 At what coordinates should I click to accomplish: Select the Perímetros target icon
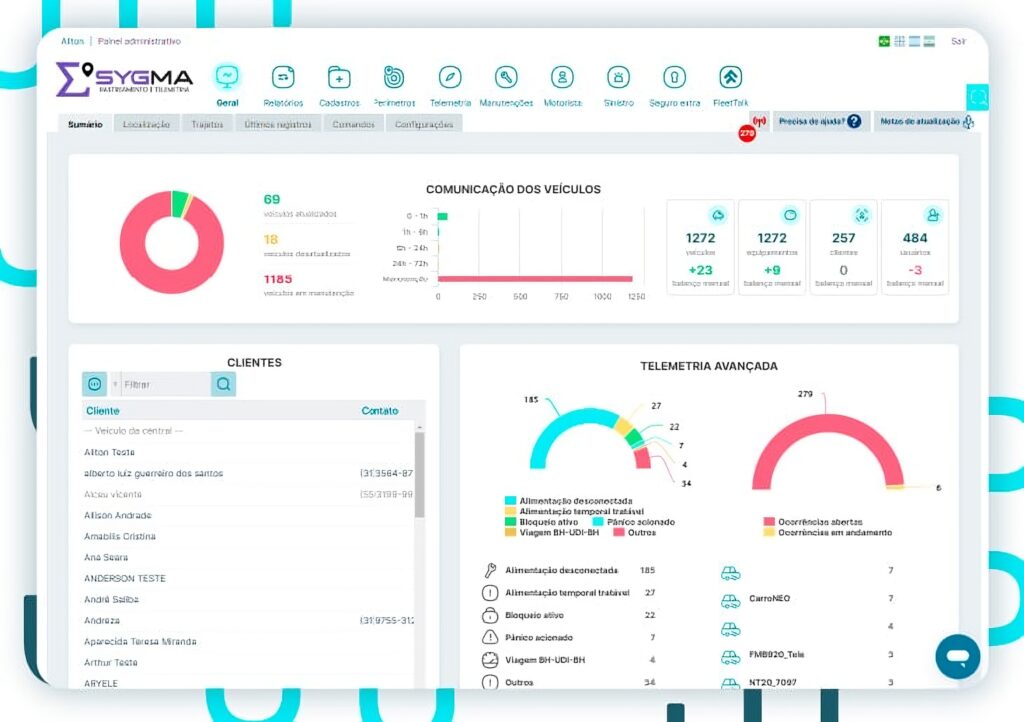tap(394, 78)
